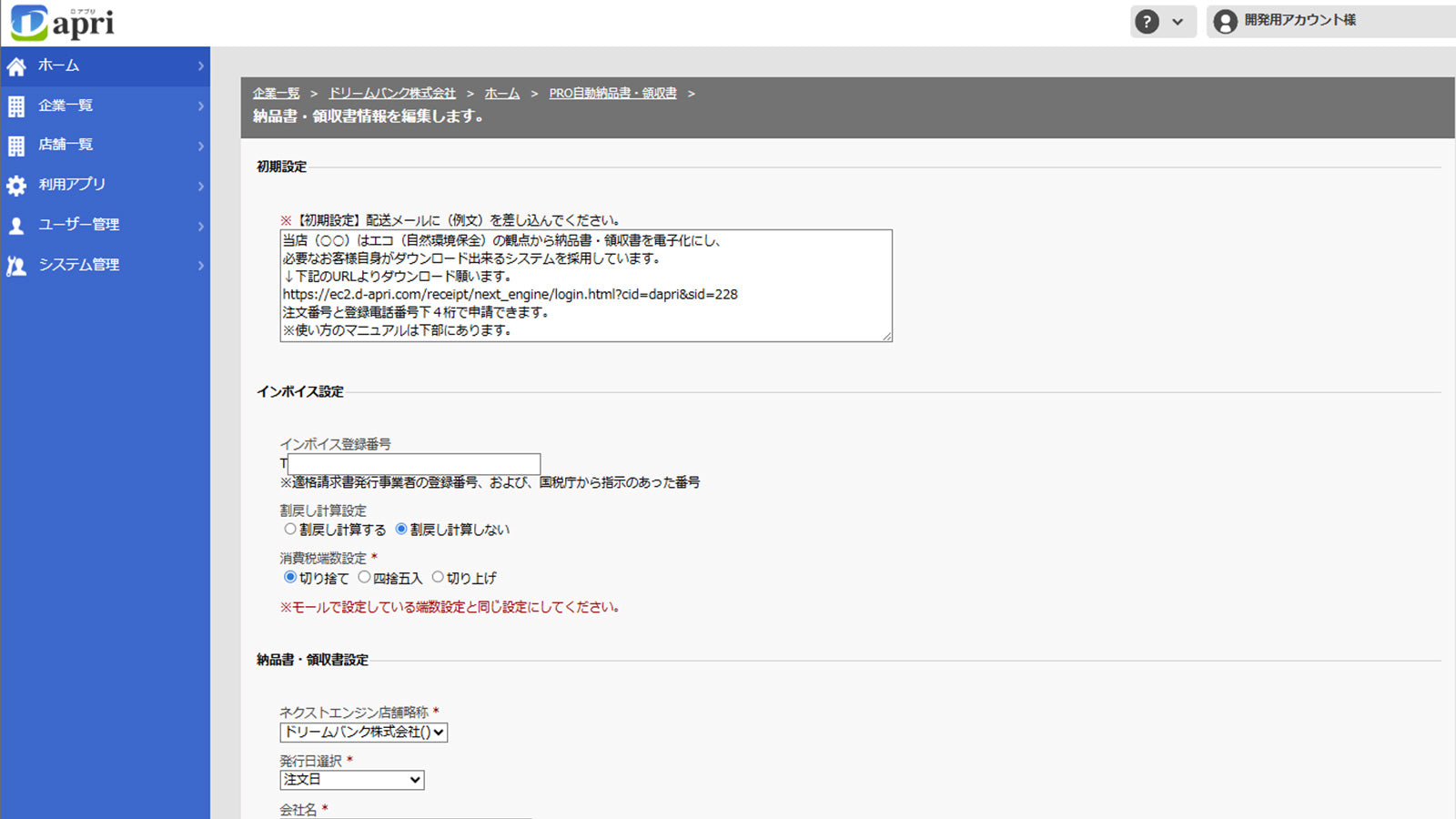Open the 発行日選択 dropdown showing 注文日

tap(352, 780)
